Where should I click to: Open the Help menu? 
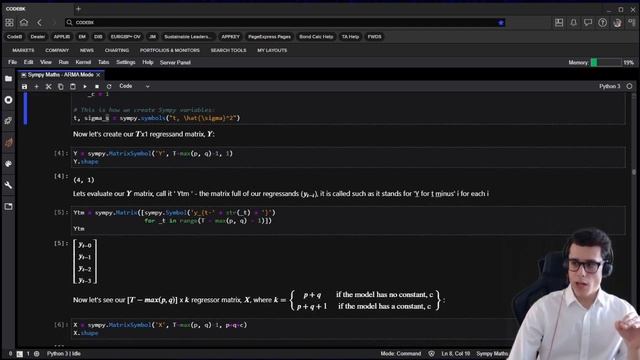pos(148,62)
